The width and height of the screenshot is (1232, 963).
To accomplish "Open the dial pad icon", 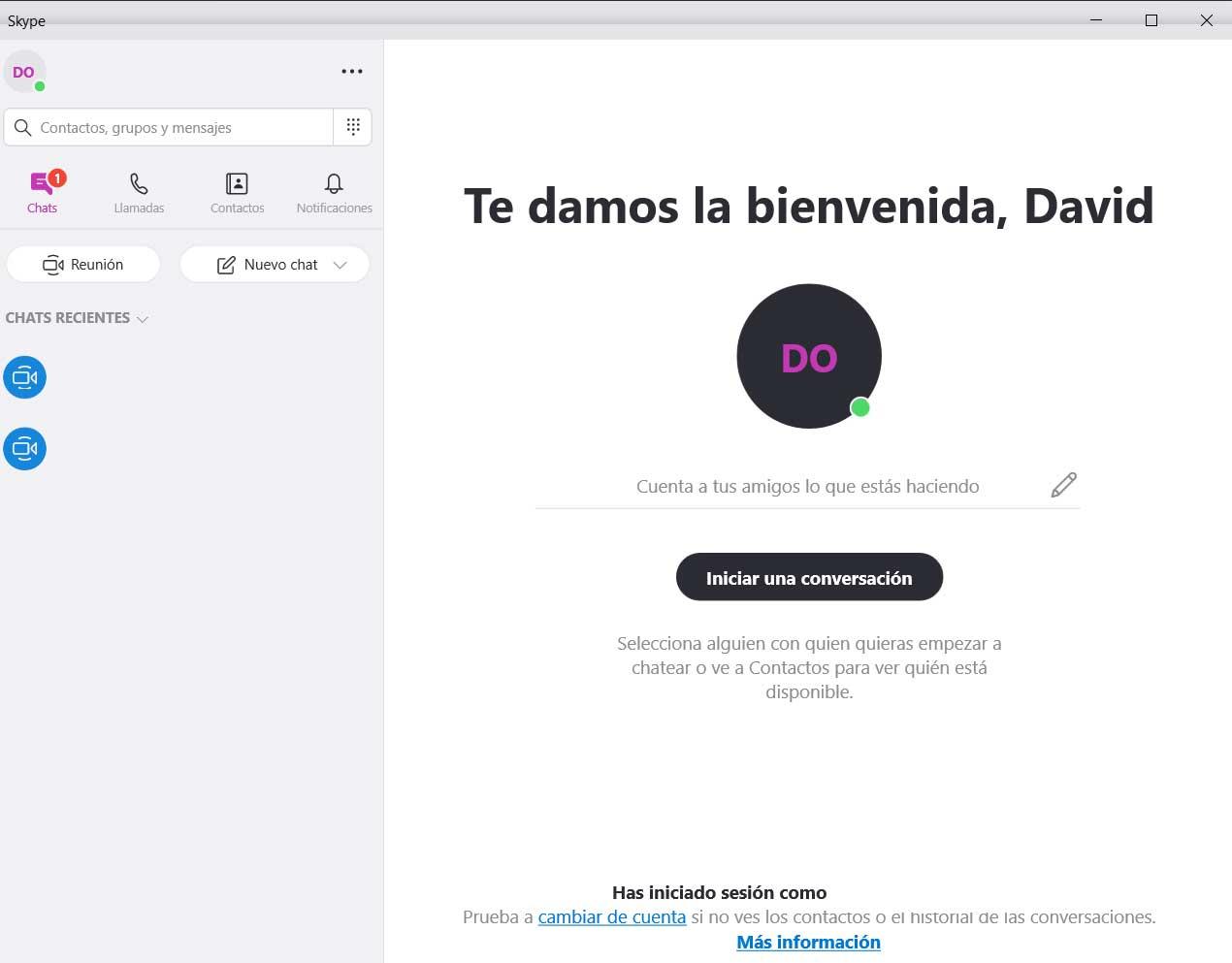I will (x=353, y=127).
